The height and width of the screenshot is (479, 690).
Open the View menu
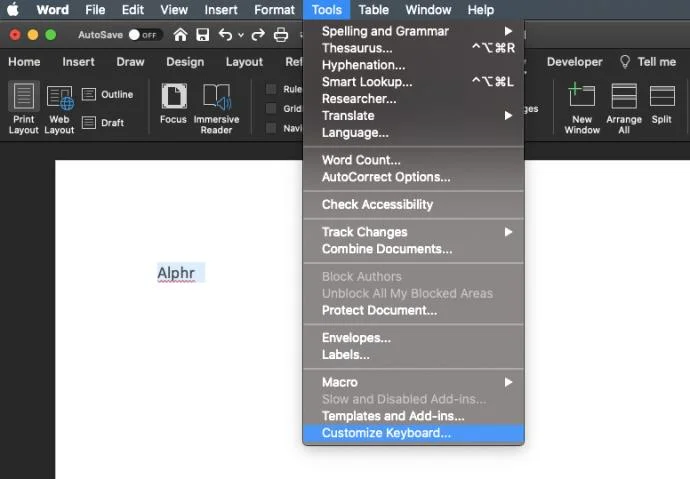coord(174,10)
